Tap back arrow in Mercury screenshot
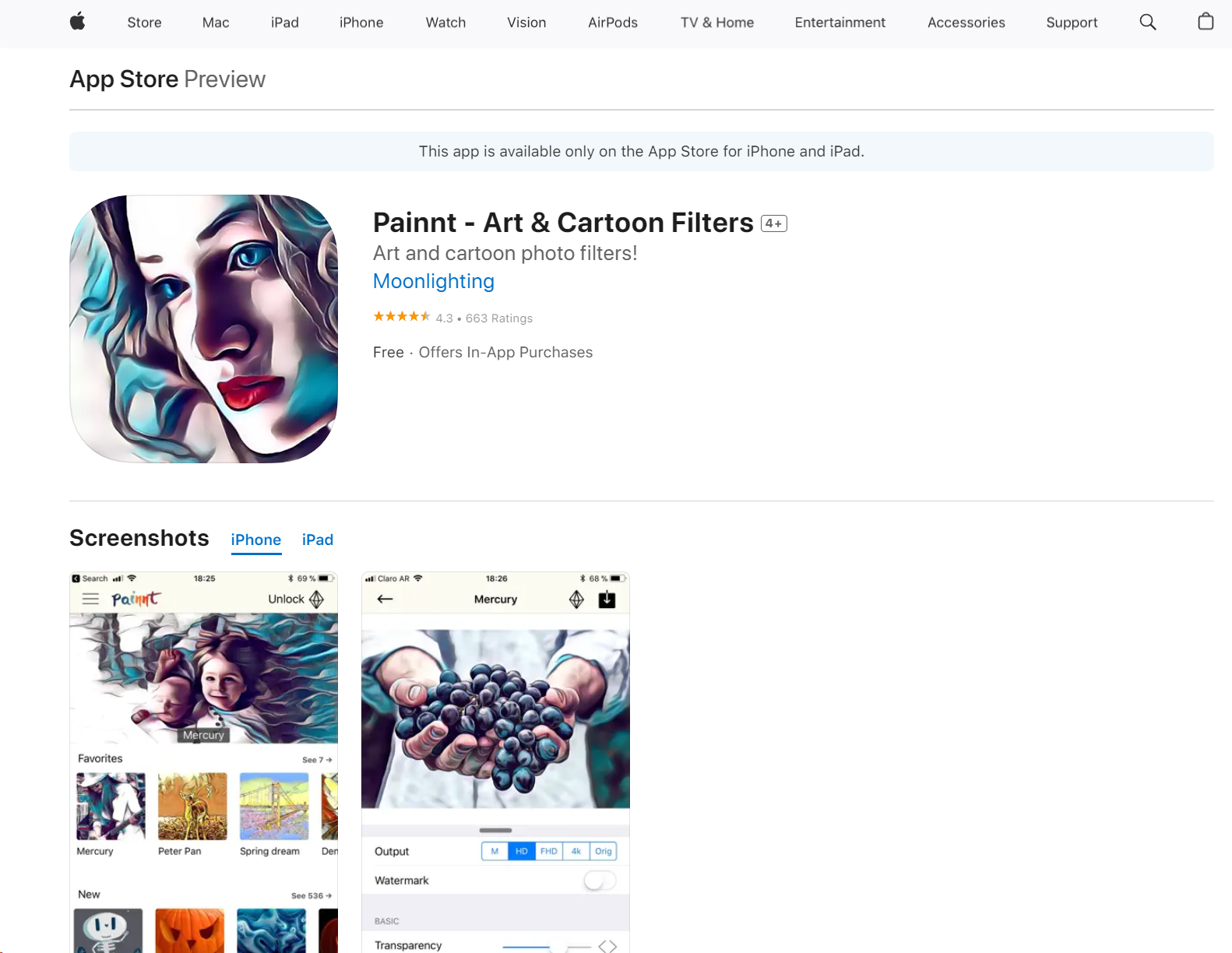This screenshot has height=953, width=1232. pos(385,599)
